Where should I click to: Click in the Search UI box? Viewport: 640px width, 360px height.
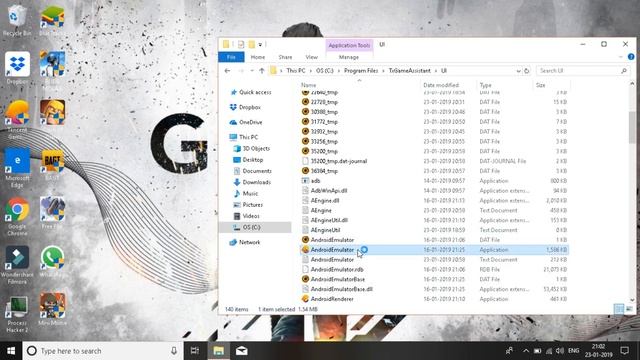(583, 71)
